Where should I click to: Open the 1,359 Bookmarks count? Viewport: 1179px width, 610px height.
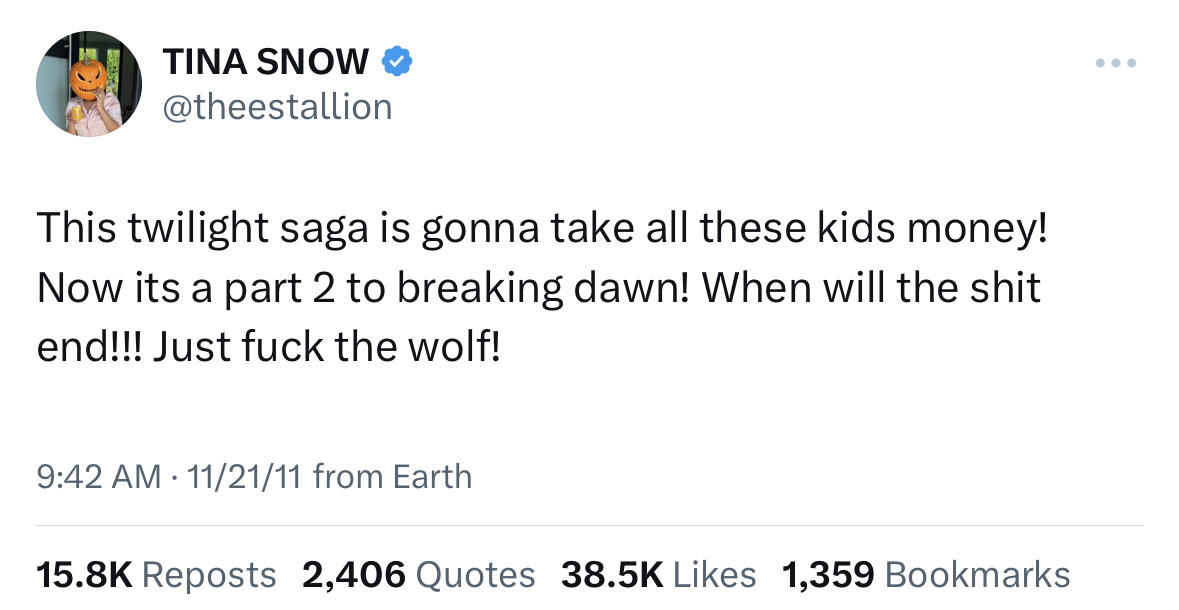[926, 575]
